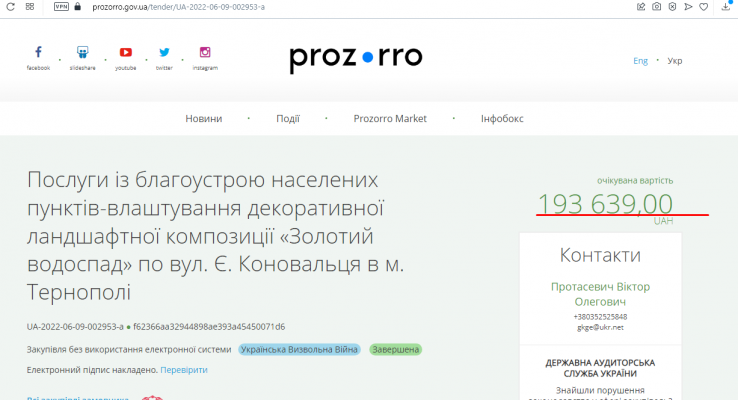Open the browser speed dial grid icon

click(x=30, y=7)
